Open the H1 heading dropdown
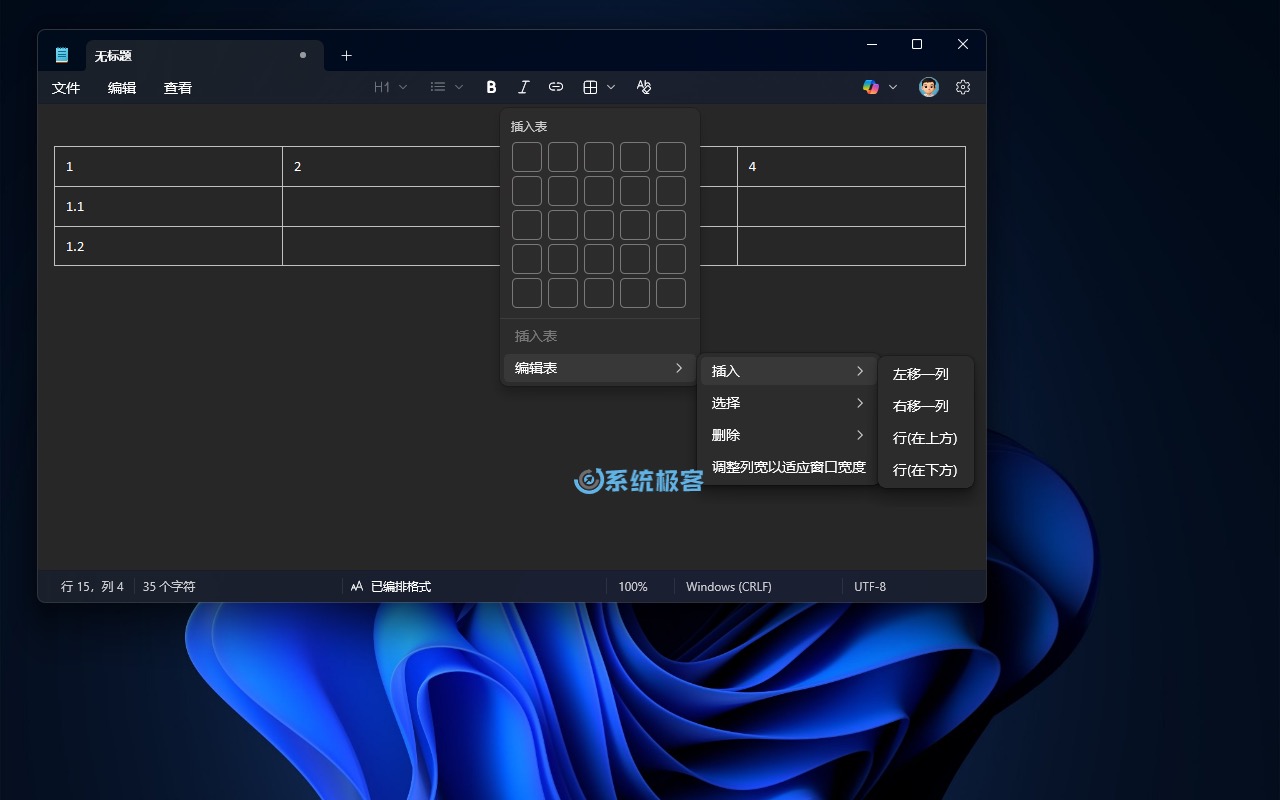Viewport: 1280px width, 800px height. coord(390,87)
